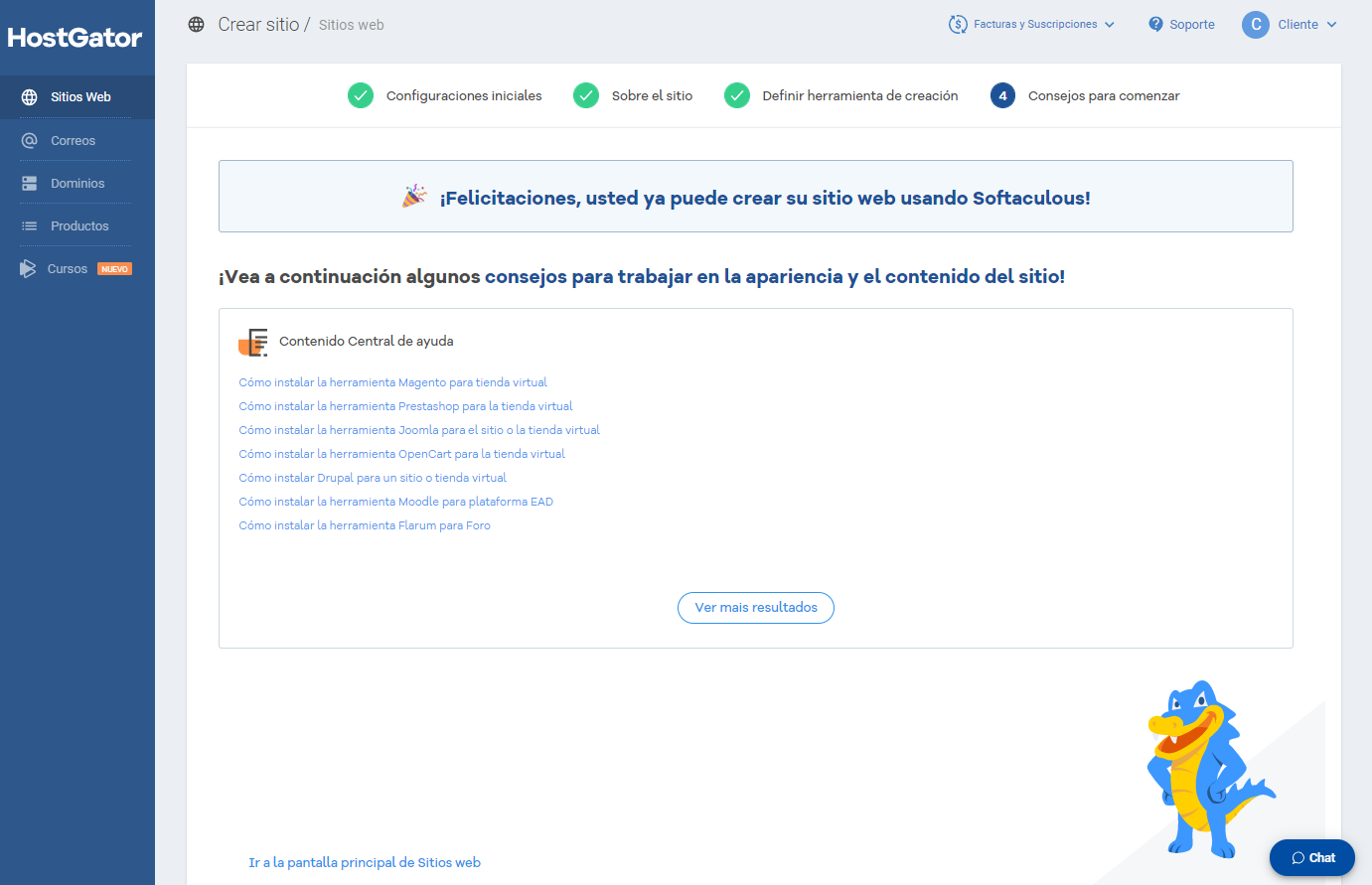The width and height of the screenshot is (1372, 885).
Task: Click the Crear sitio breadcrumb title
Action: click(x=258, y=25)
